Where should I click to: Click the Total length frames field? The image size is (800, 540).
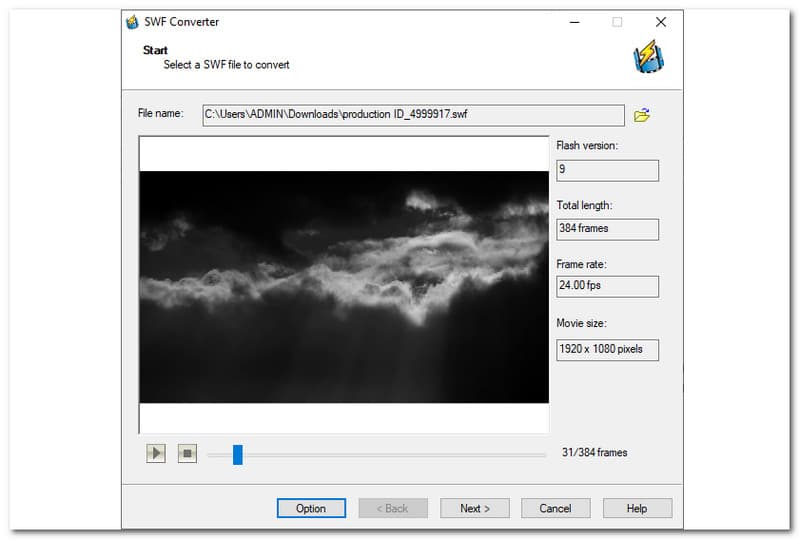click(607, 229)
